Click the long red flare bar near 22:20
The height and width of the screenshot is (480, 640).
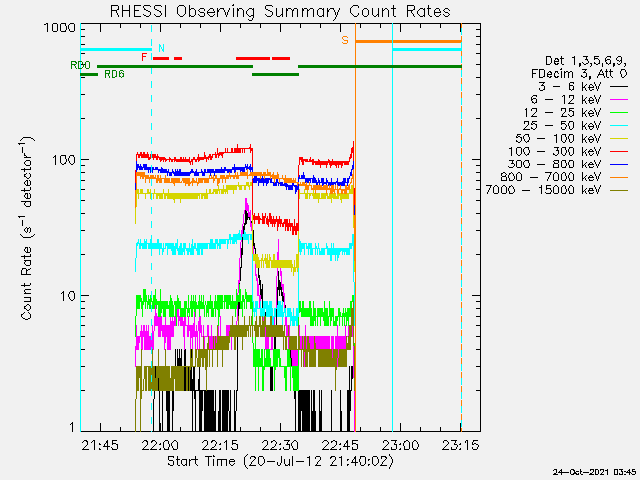pos(253,59)
